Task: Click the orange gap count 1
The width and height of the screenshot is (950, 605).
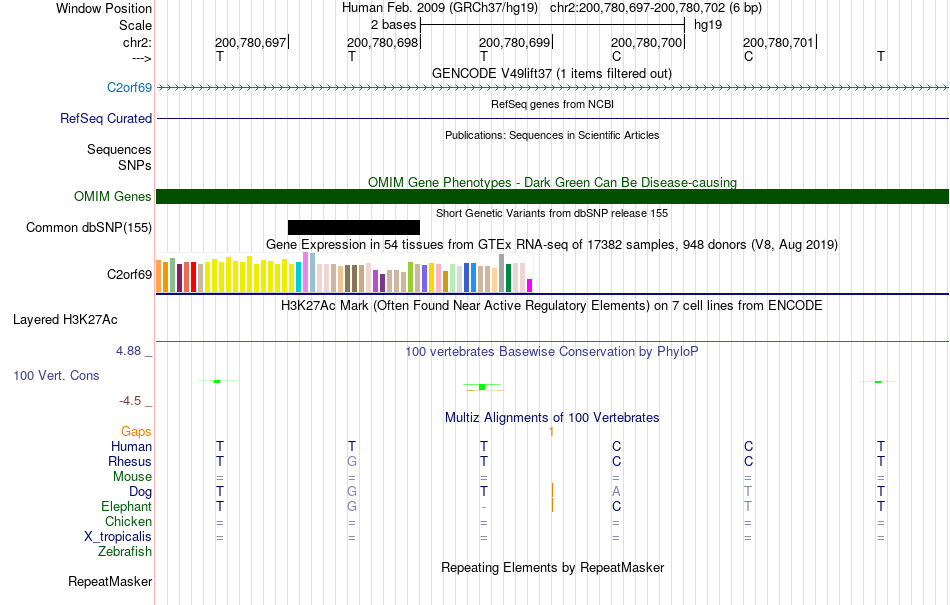Action: [551, 431]
